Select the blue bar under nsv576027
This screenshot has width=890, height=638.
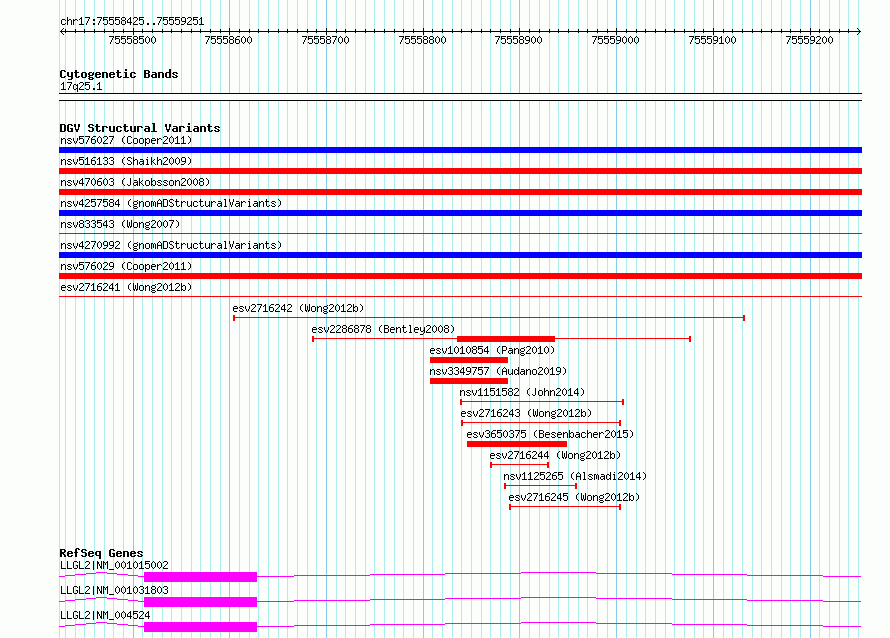pos(460,150)
